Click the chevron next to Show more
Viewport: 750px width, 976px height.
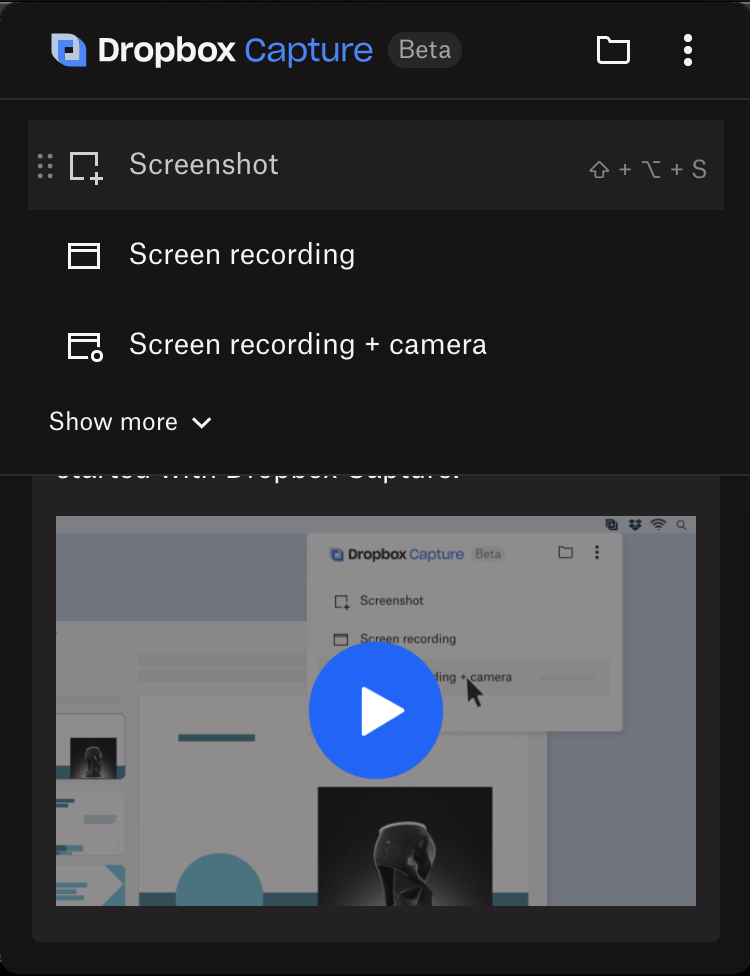pos(202,423)
